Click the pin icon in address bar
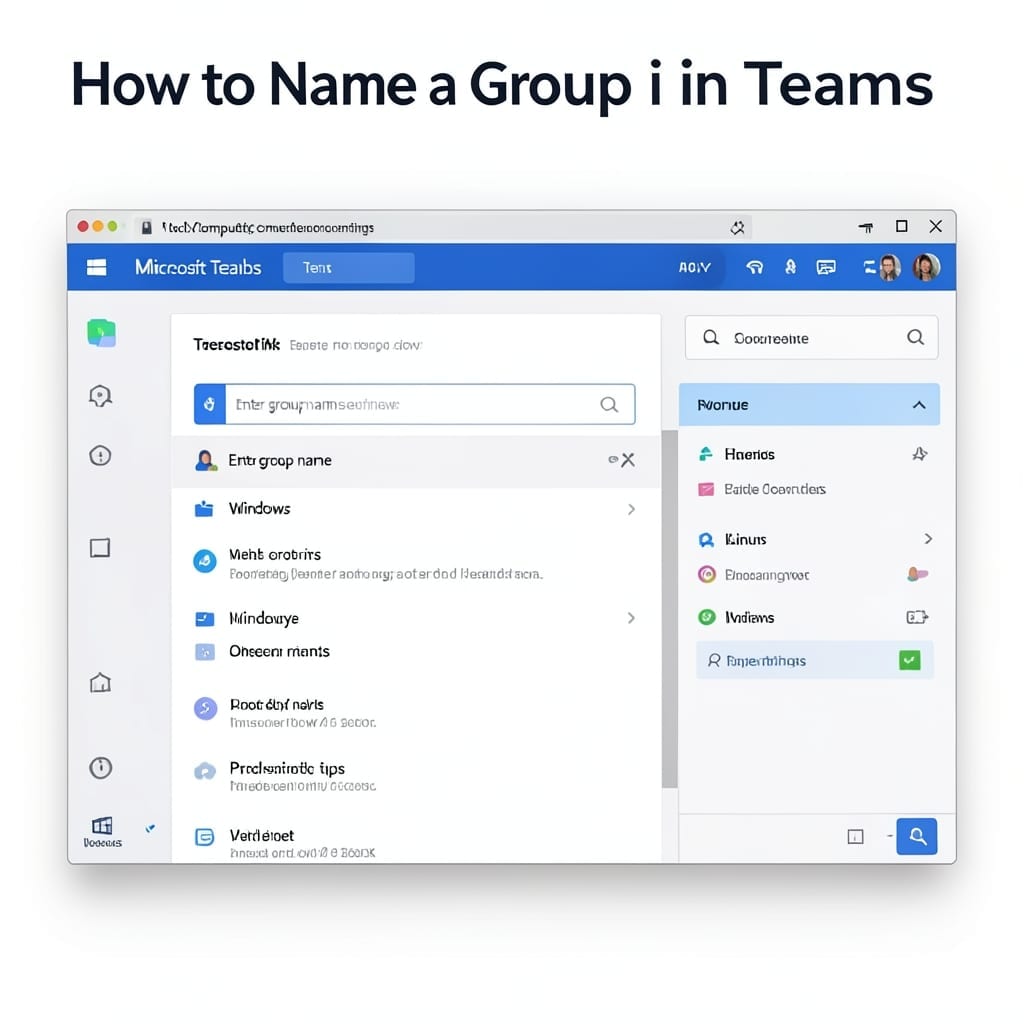The image size is (1024, 1024). point(737,227)
